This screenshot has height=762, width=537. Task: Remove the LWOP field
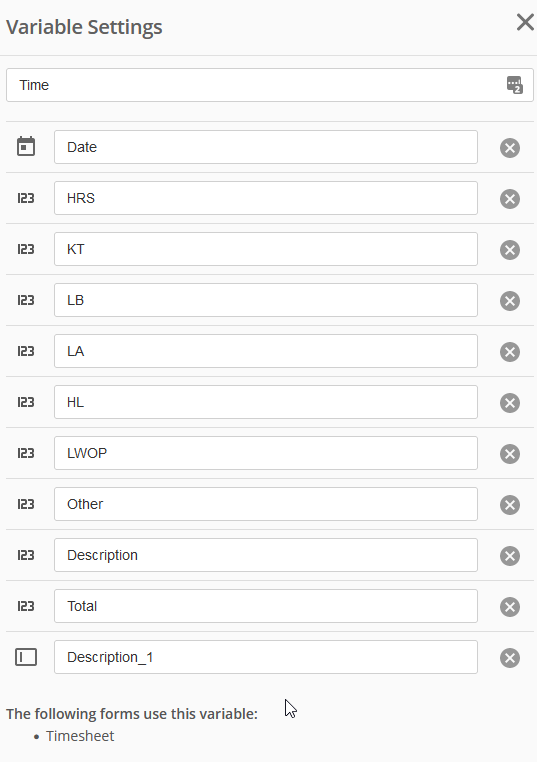[x=510, y=454]
